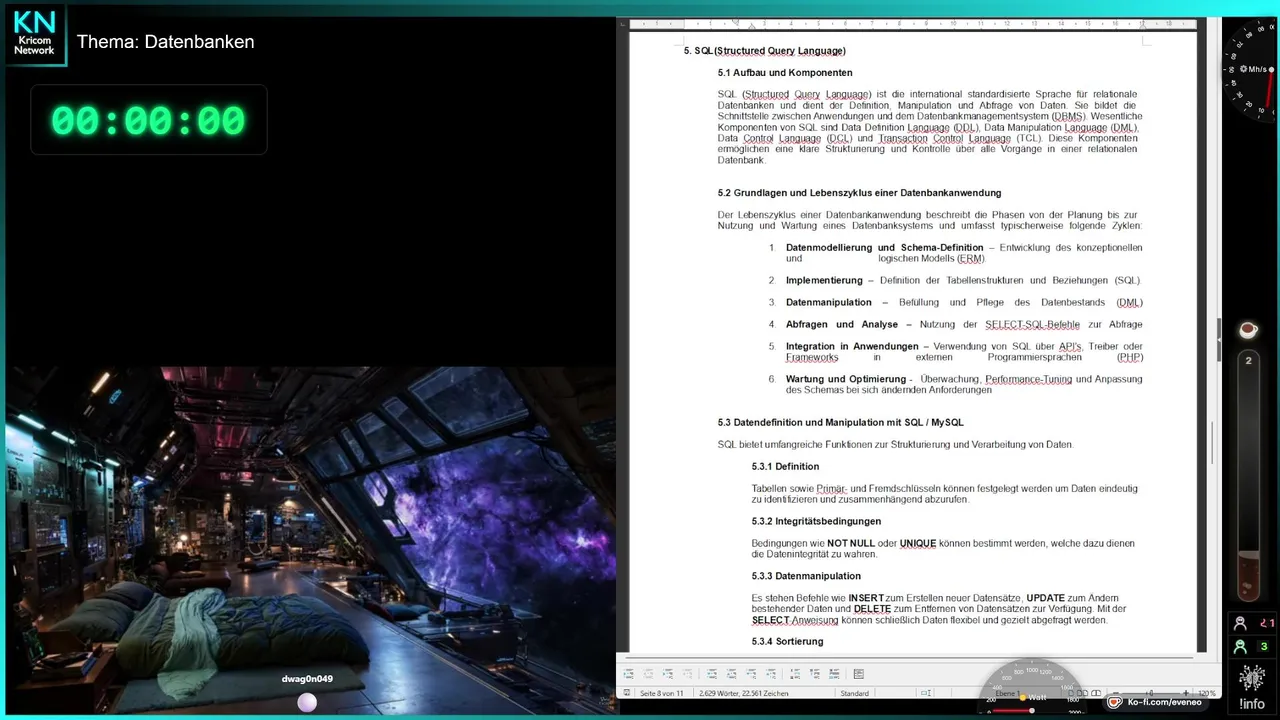Click 'Seite 8 von 11' page indicator

tap(660, 693)
